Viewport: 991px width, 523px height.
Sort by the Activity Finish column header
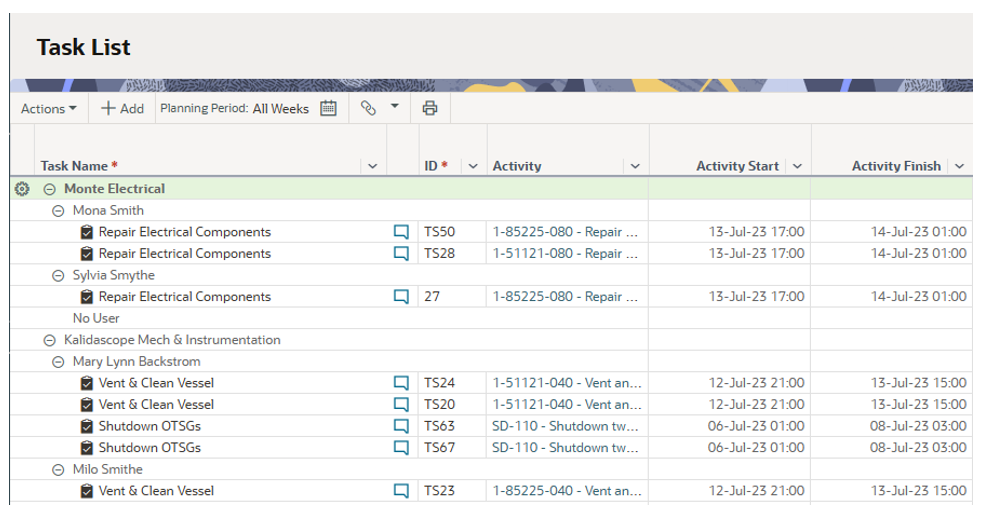pyautogui.click(x=895, y=167)
